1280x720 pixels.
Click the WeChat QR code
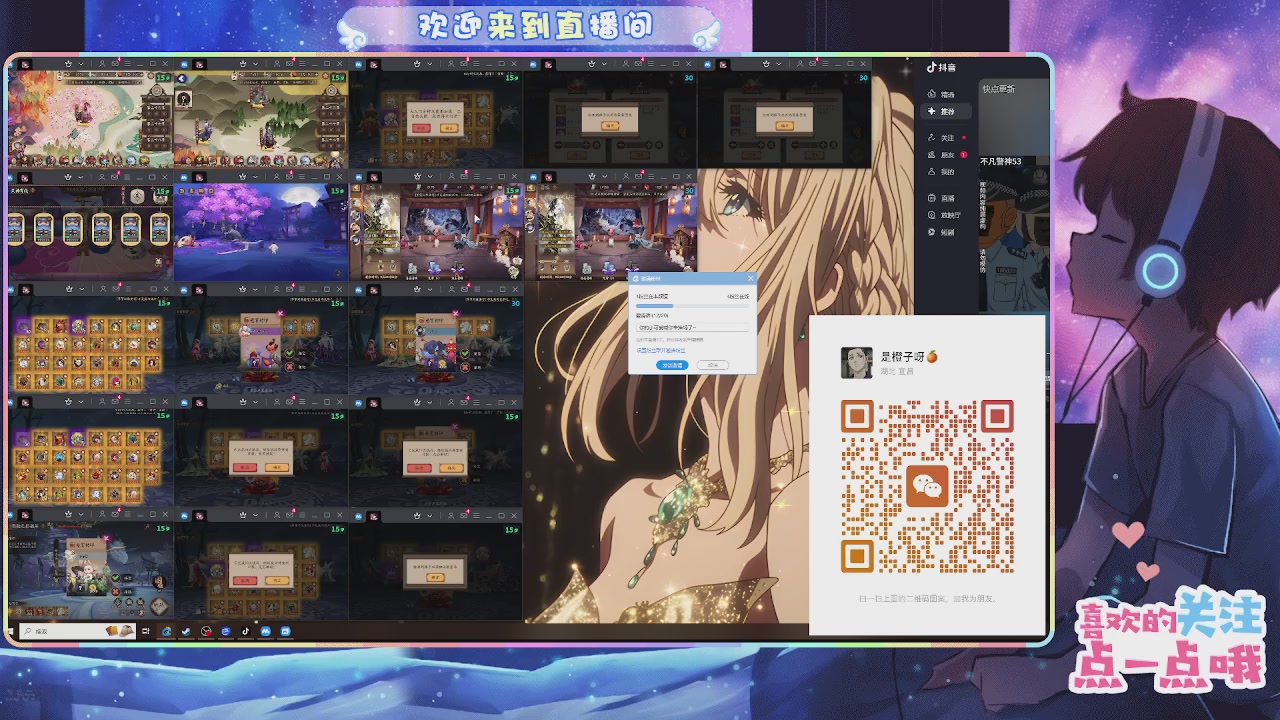[927, 486]
